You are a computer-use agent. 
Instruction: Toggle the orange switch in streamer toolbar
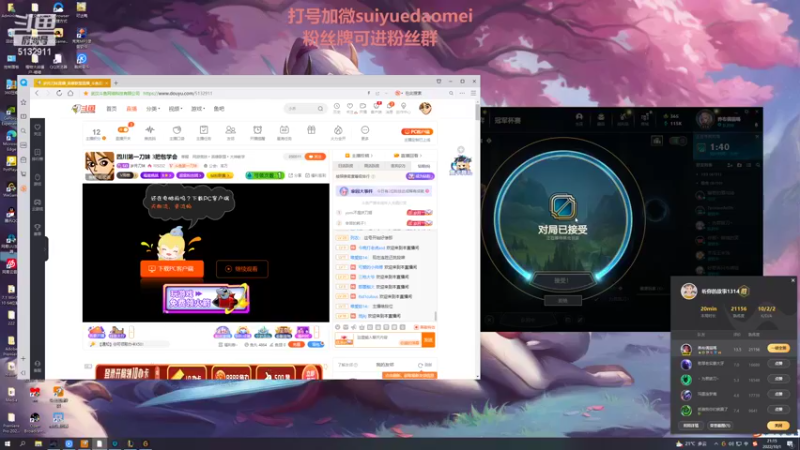tap(123, 130)
